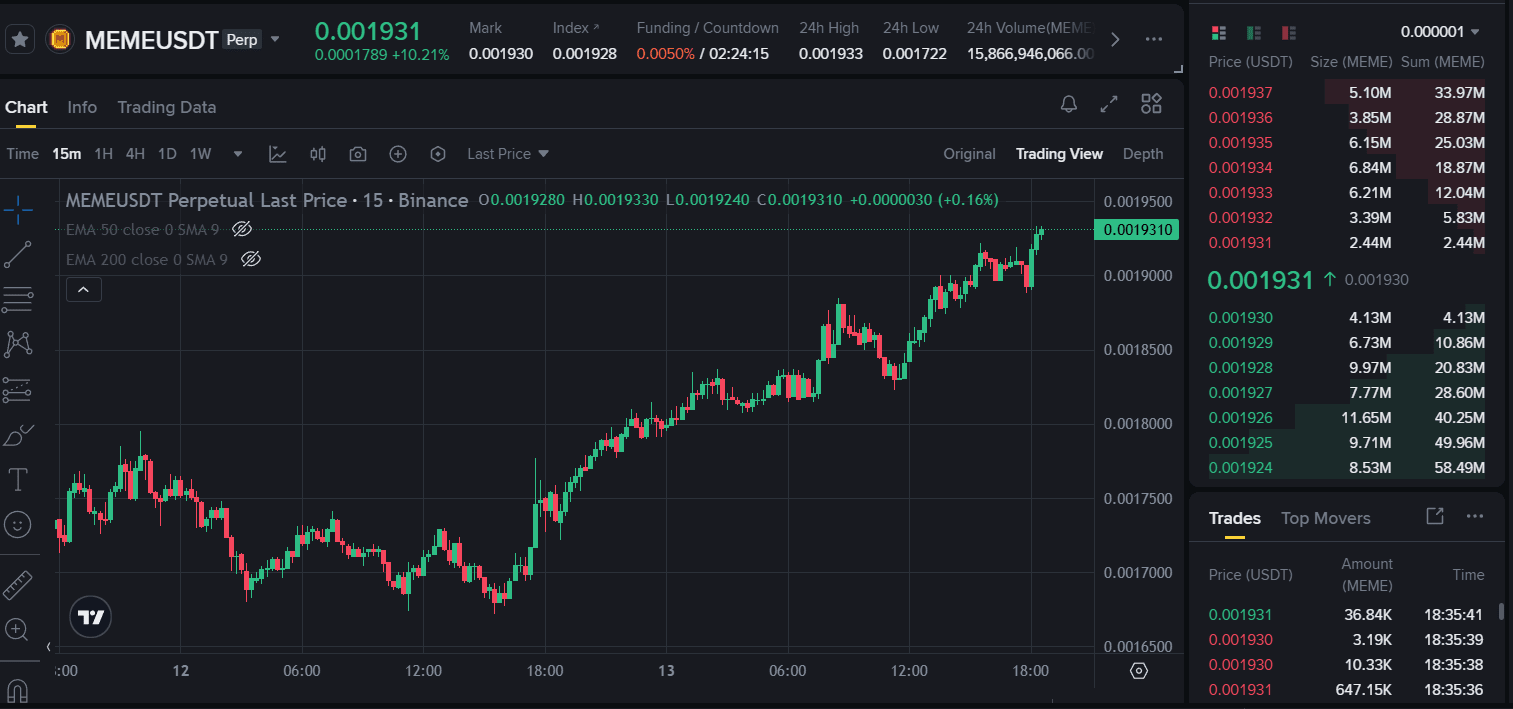This screenshot has width=1513, height=709.
Task: Select the crosshair cursor tool
Action: pyautogui.click(x=18, y=209)
